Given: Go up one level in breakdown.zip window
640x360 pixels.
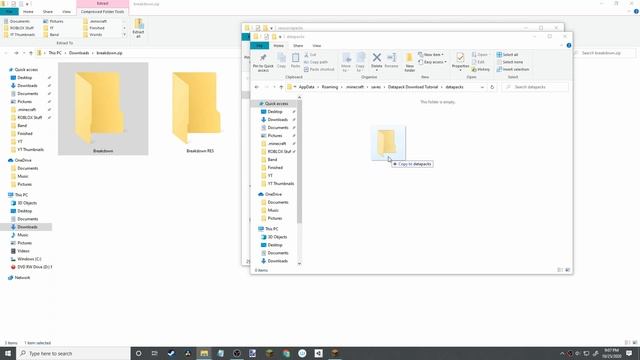Looking at the screenshot, I should pos(31,53).
